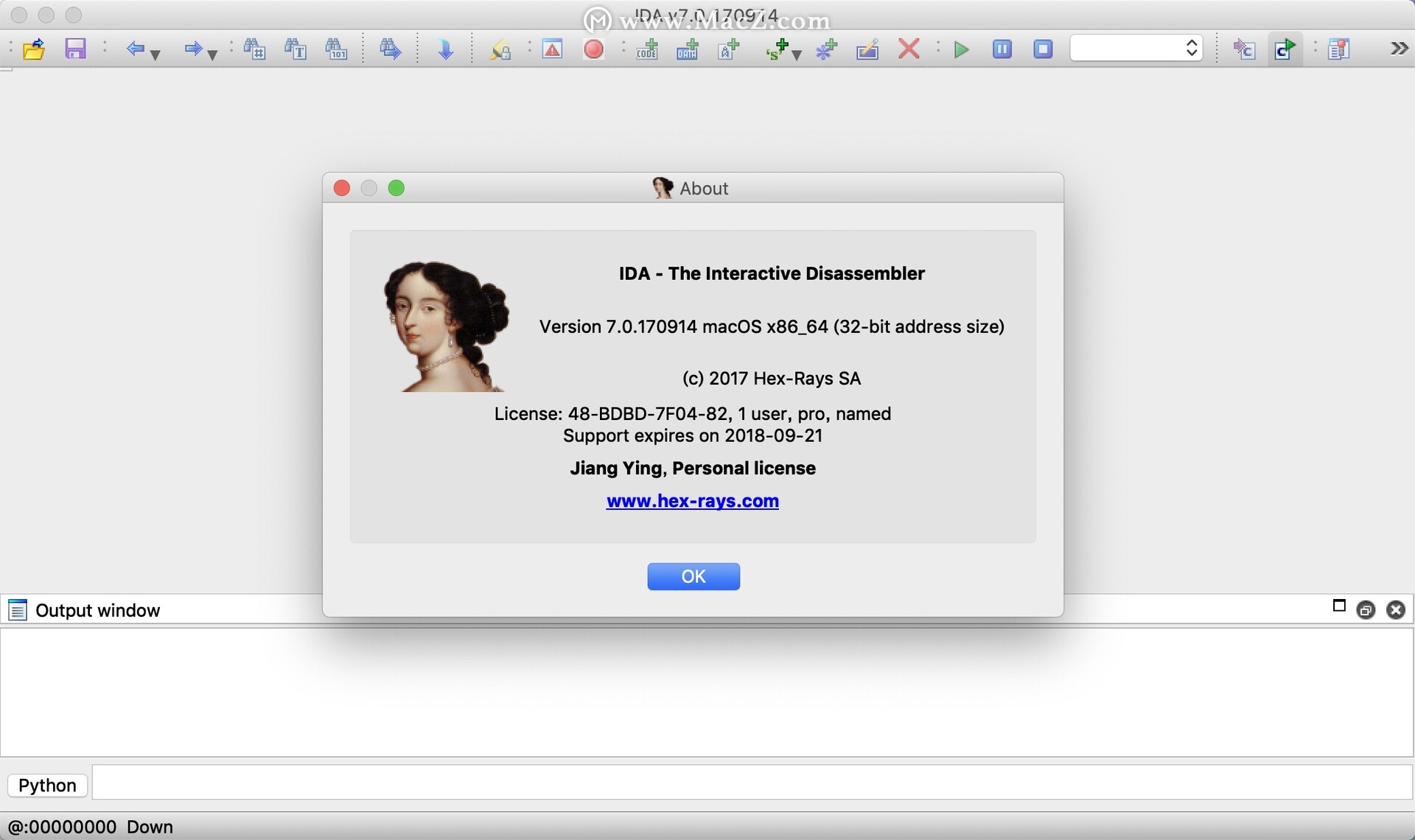Image resolution: width=1415 pixels, height=840 pixels.
Task: Click the document with red pin icon
Action: [x=1338, y=49]
